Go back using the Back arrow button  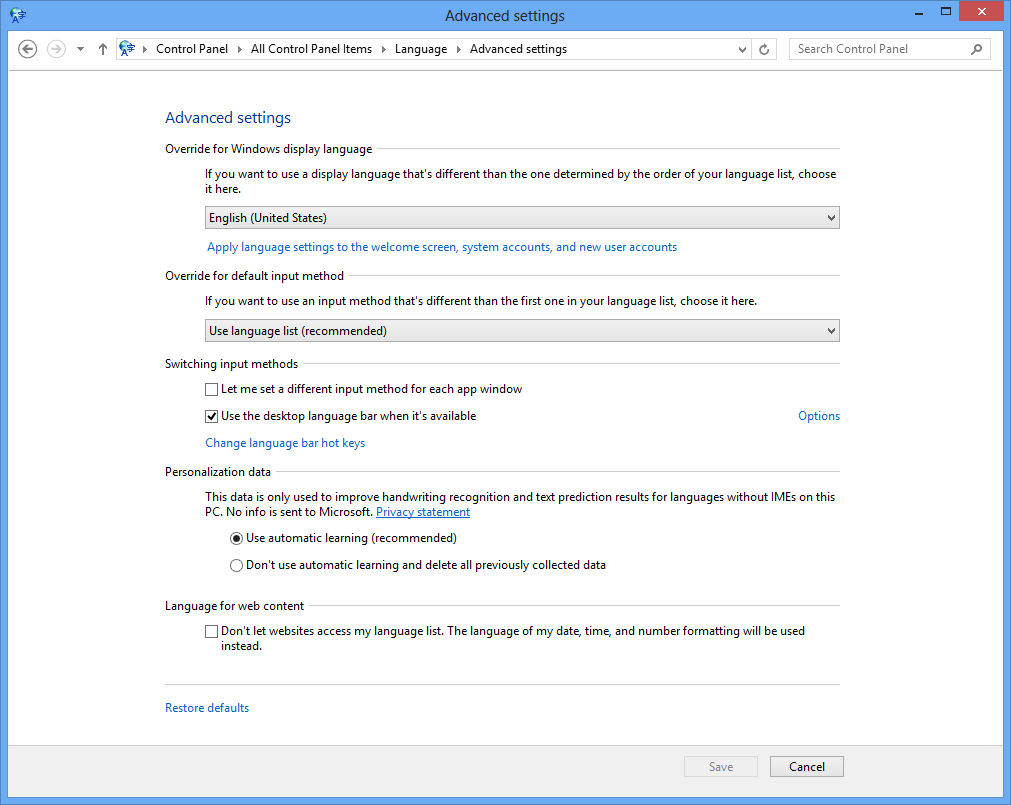pyautogui.click(x=27, y=49)
